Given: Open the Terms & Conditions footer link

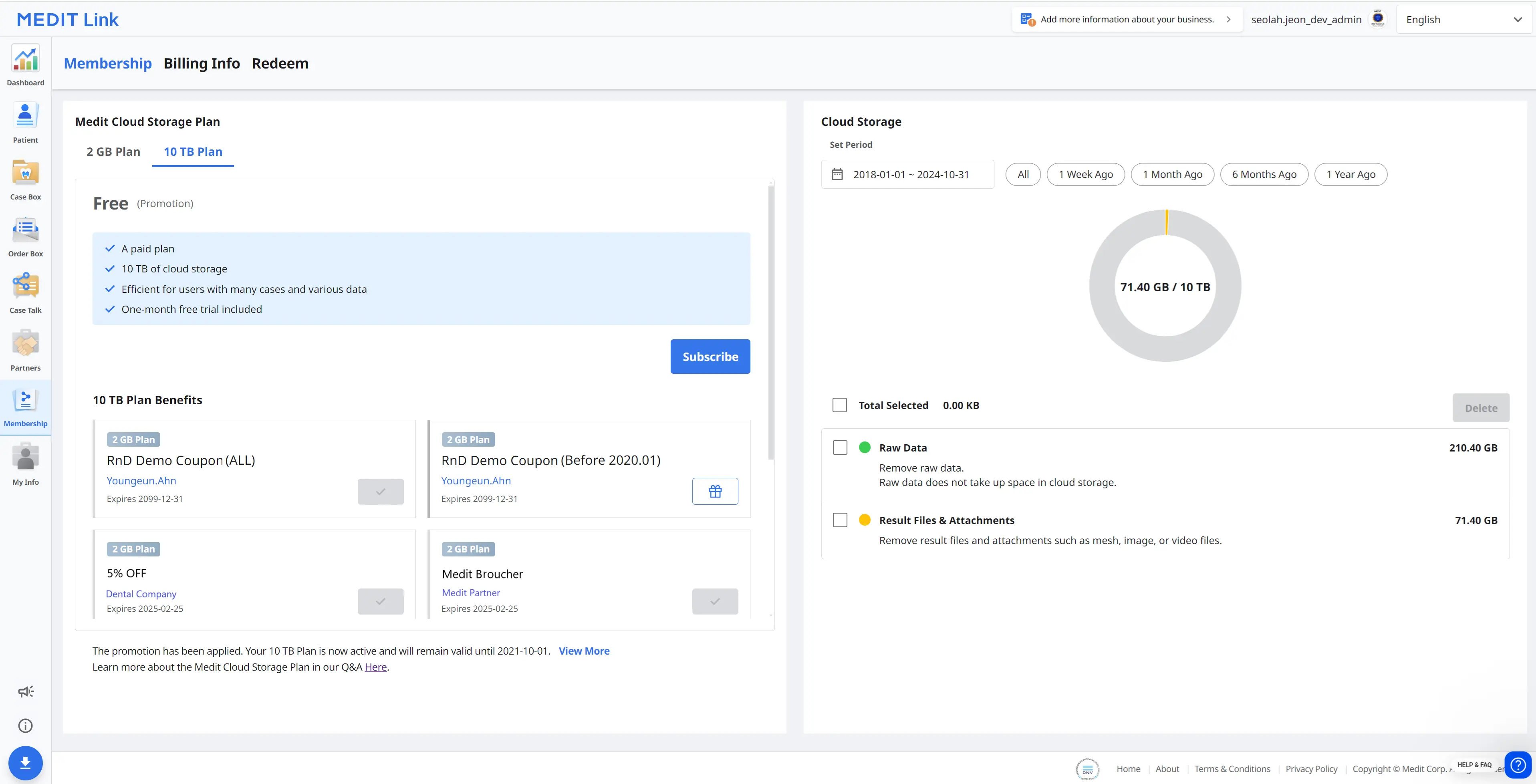Looking at the screenshot, I should pos(1232,768).
